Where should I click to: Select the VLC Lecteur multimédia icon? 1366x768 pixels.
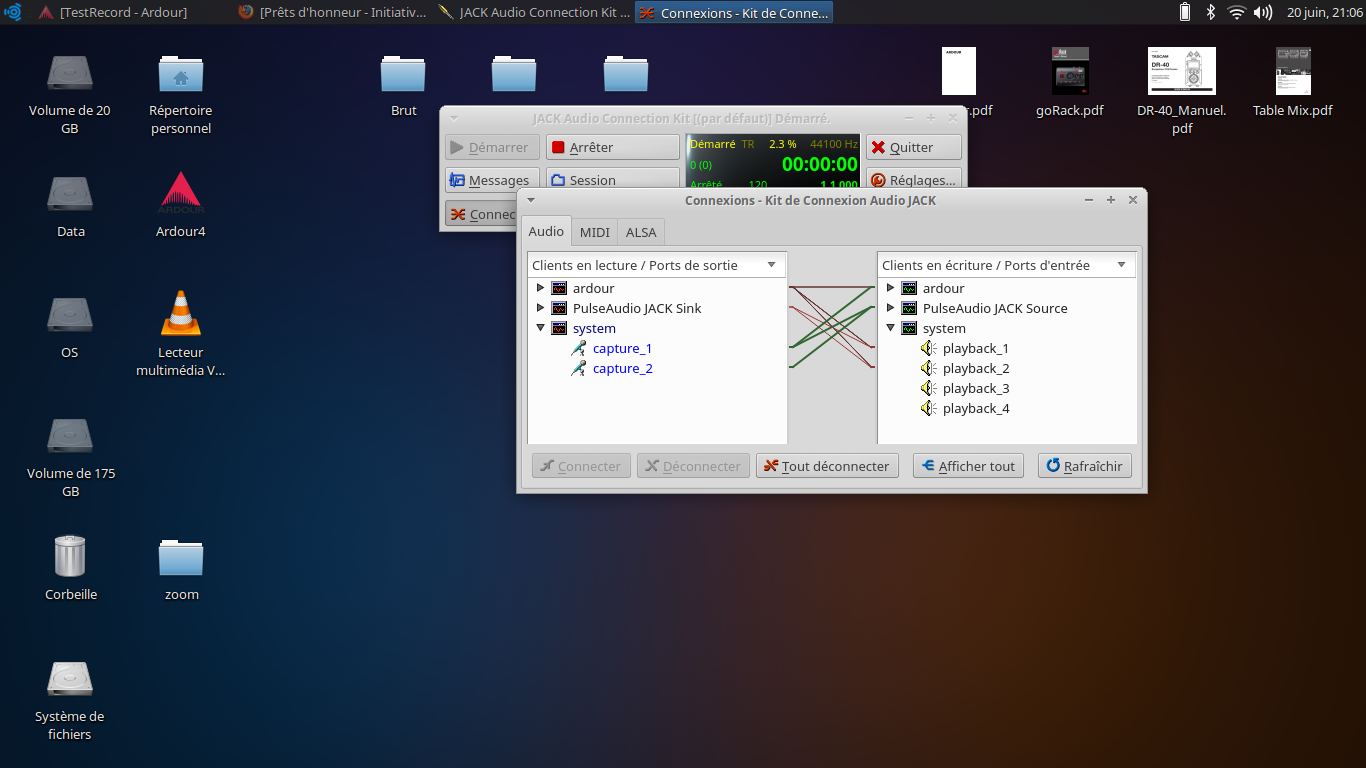[x=181, y=313]
